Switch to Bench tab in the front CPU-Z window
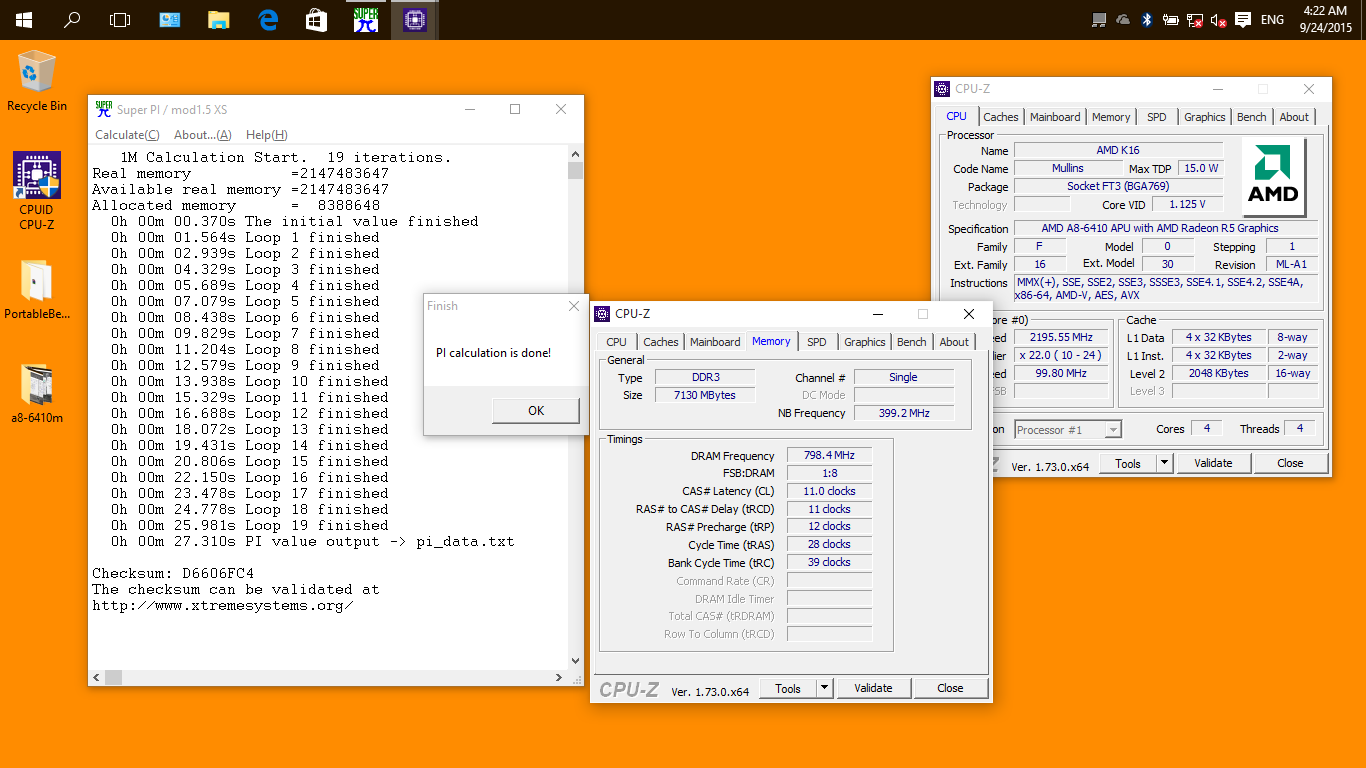This screenshot has width=1366, height=768. 912,342
